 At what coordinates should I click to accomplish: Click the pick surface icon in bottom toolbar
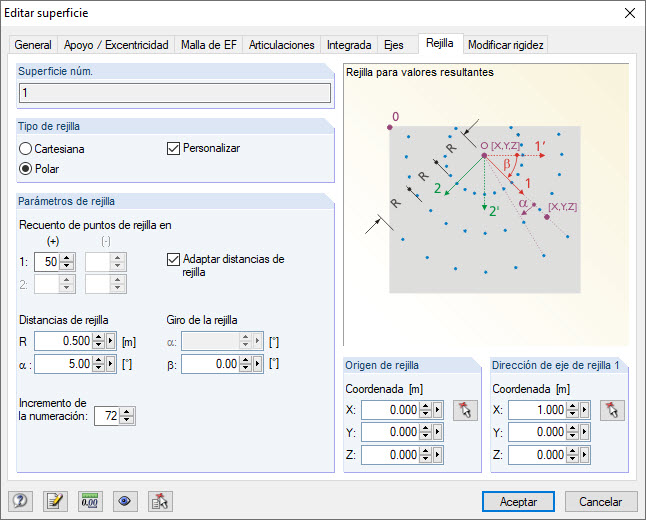[160, 501]
